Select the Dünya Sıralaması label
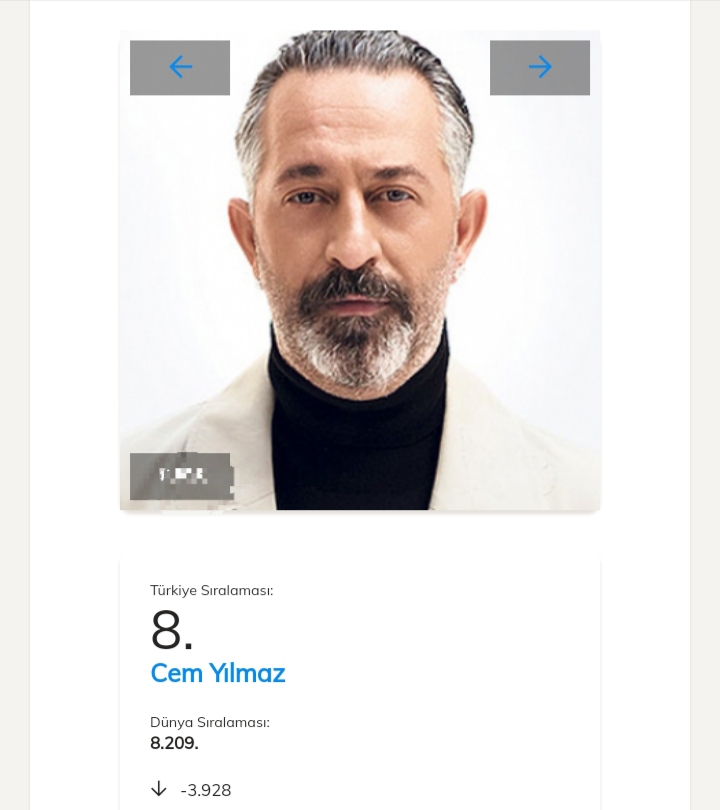The height and width of the screenshot is (810, 720). tap(210, 722)
